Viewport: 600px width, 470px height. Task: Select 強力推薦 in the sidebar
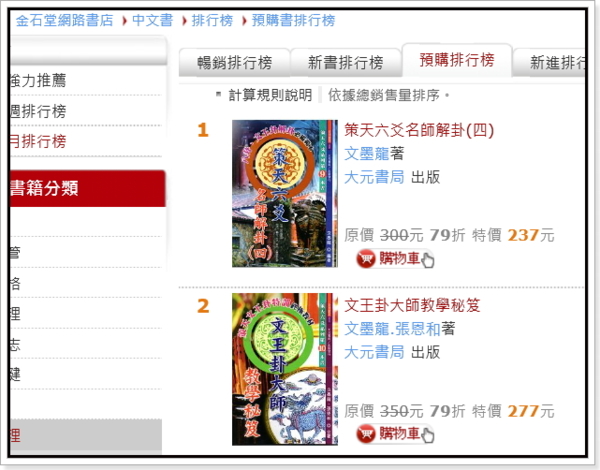coord(38,80)
